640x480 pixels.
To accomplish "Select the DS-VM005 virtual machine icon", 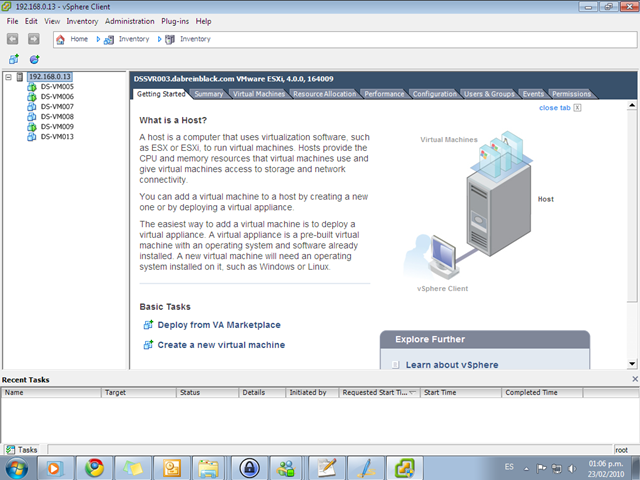I will 31,87.
